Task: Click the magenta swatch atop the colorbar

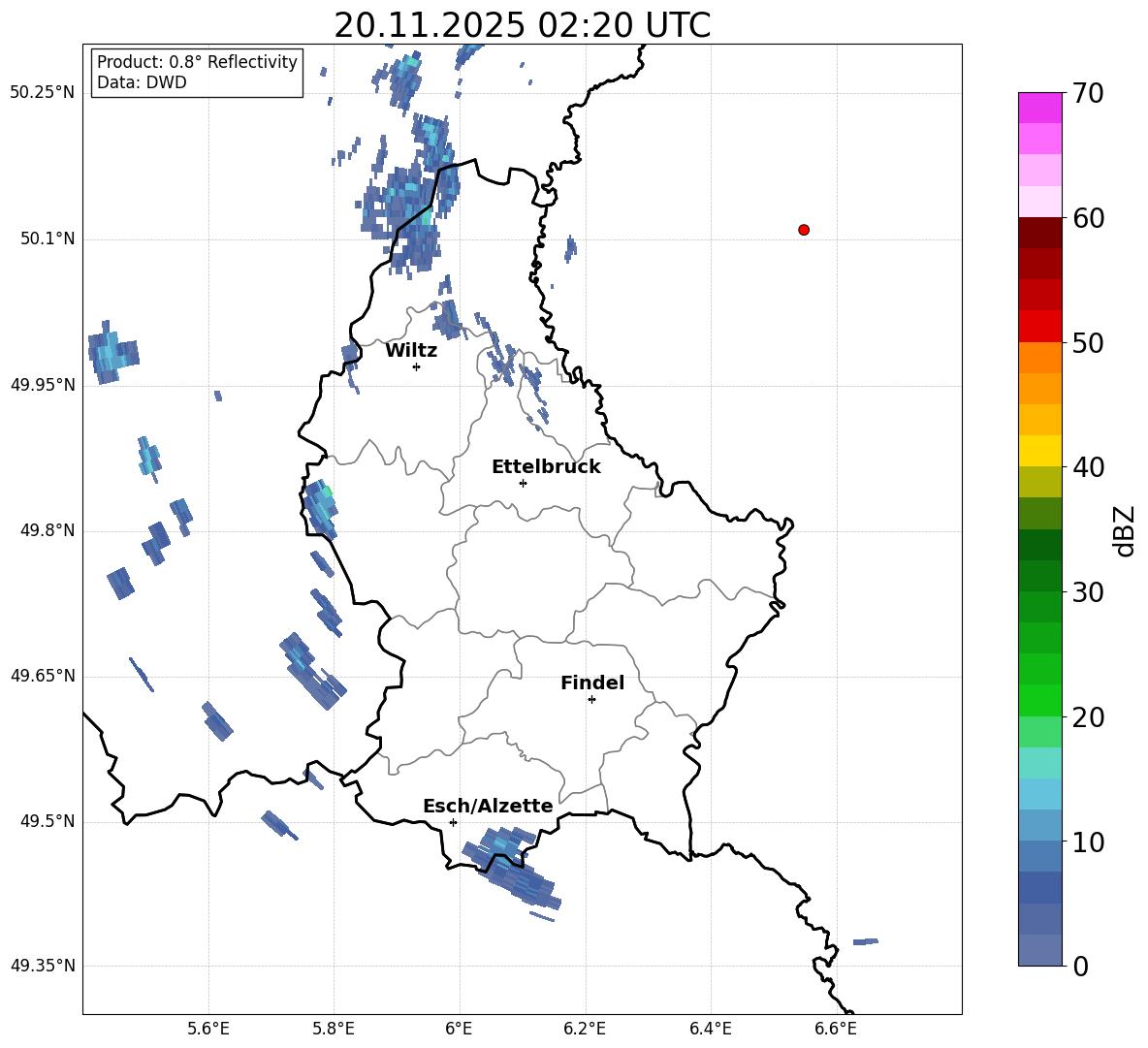Action: click(1039, 108)
